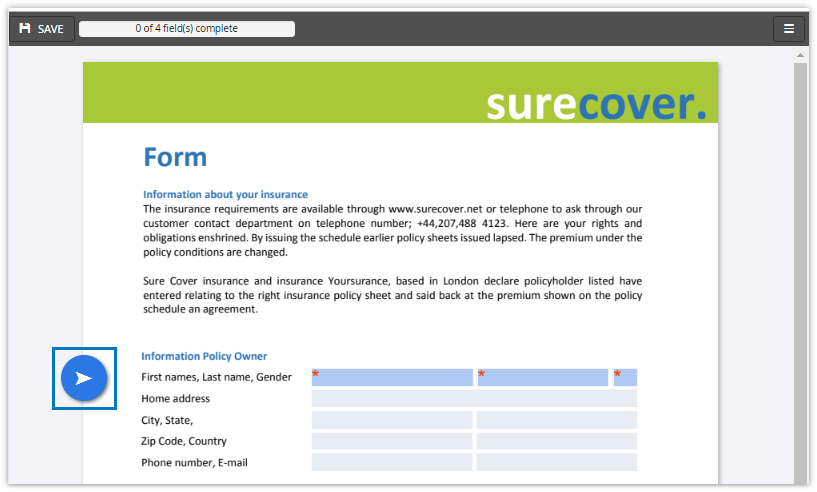Click the blue arrow next-field button
Image resolution: width=817 pixels, height=492 pixels.
[84, 378]
